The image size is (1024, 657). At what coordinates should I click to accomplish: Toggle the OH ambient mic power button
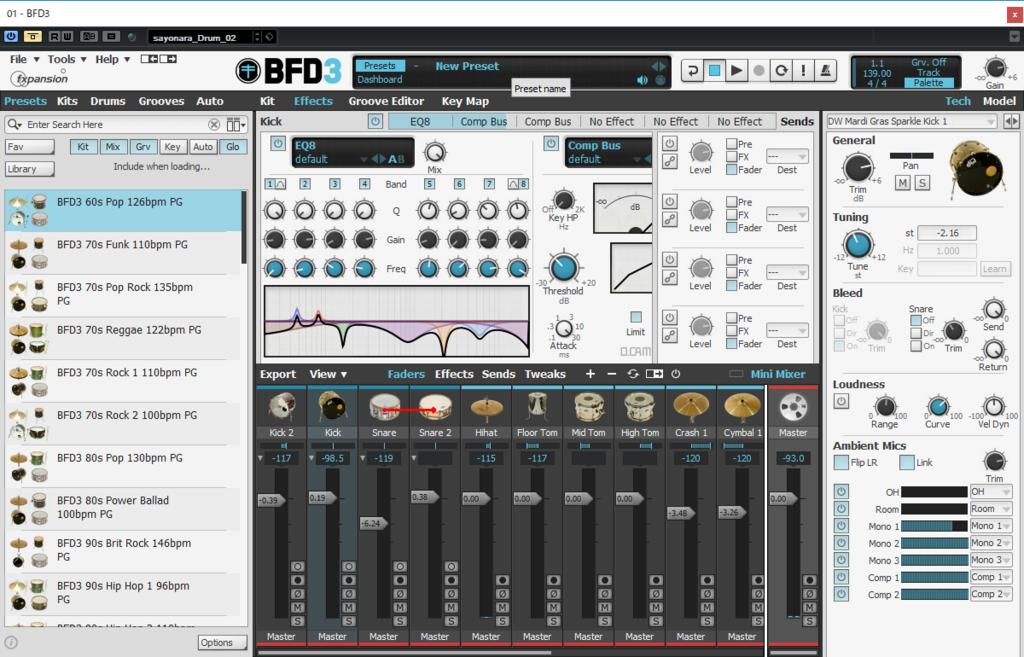(841, 491)
